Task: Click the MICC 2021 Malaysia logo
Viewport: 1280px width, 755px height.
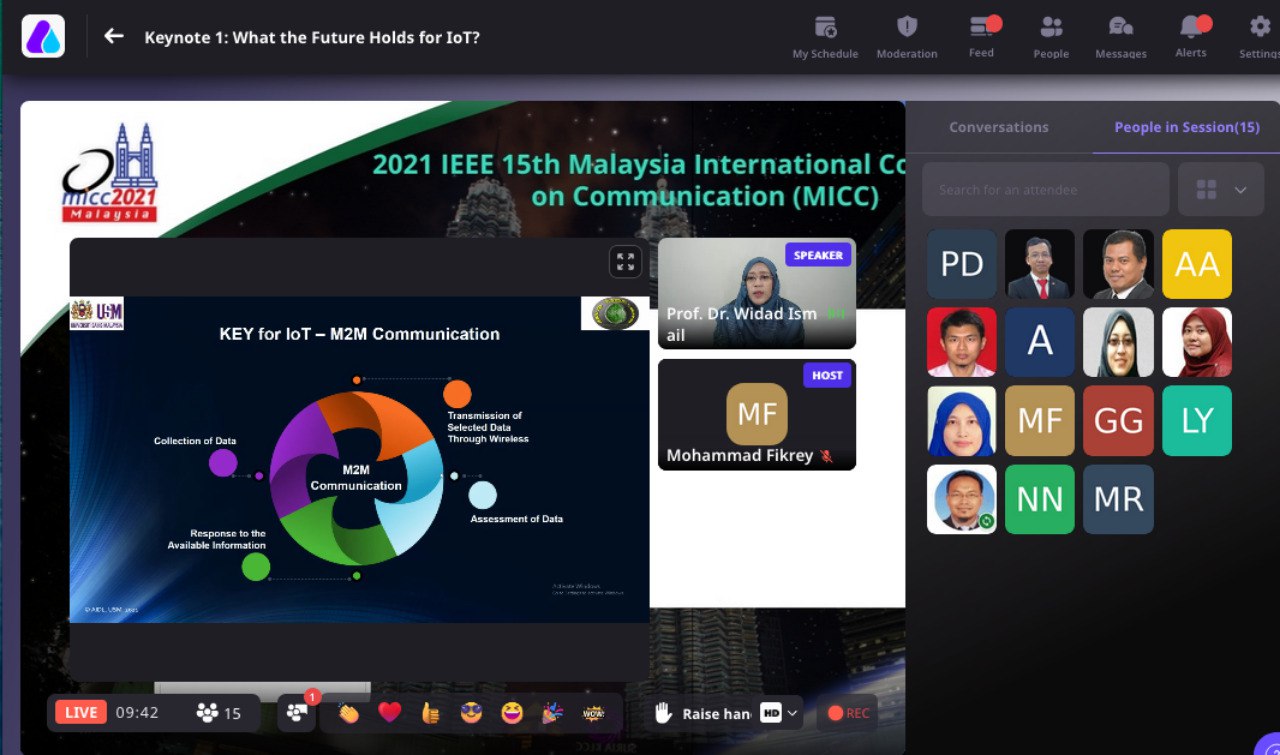Action: pyautogui.click(x=109, y=174)
